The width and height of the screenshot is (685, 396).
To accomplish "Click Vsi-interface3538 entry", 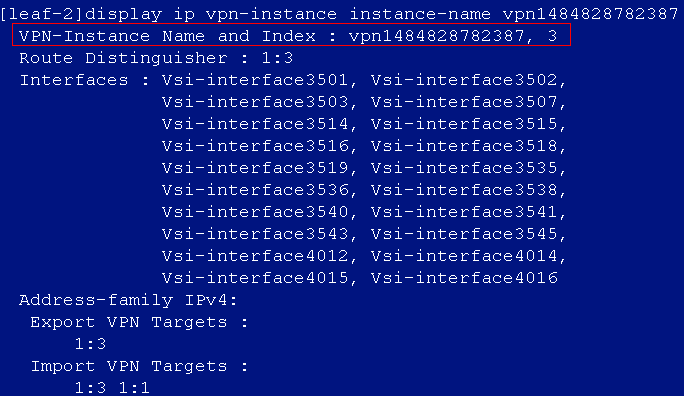I will [464, 190].
